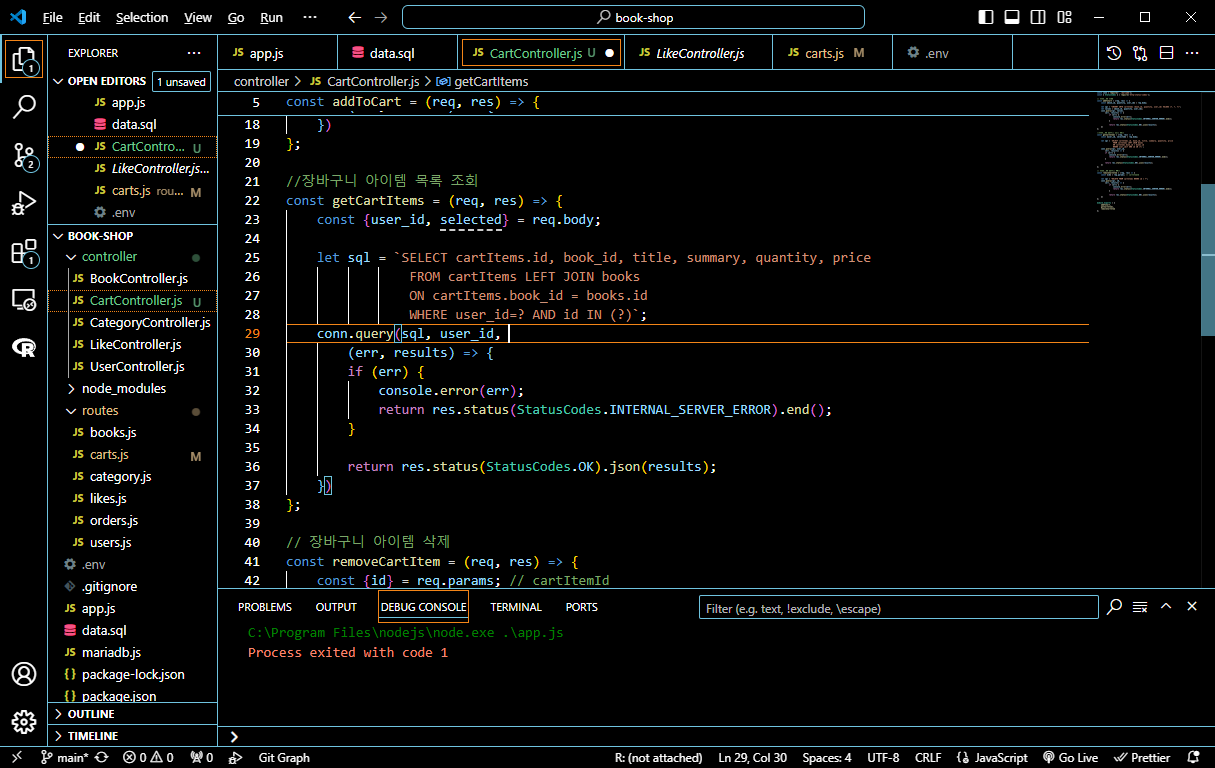
Task: Open the file history timeline icon
Action: pyautogui.click(x=1114, y=53)
